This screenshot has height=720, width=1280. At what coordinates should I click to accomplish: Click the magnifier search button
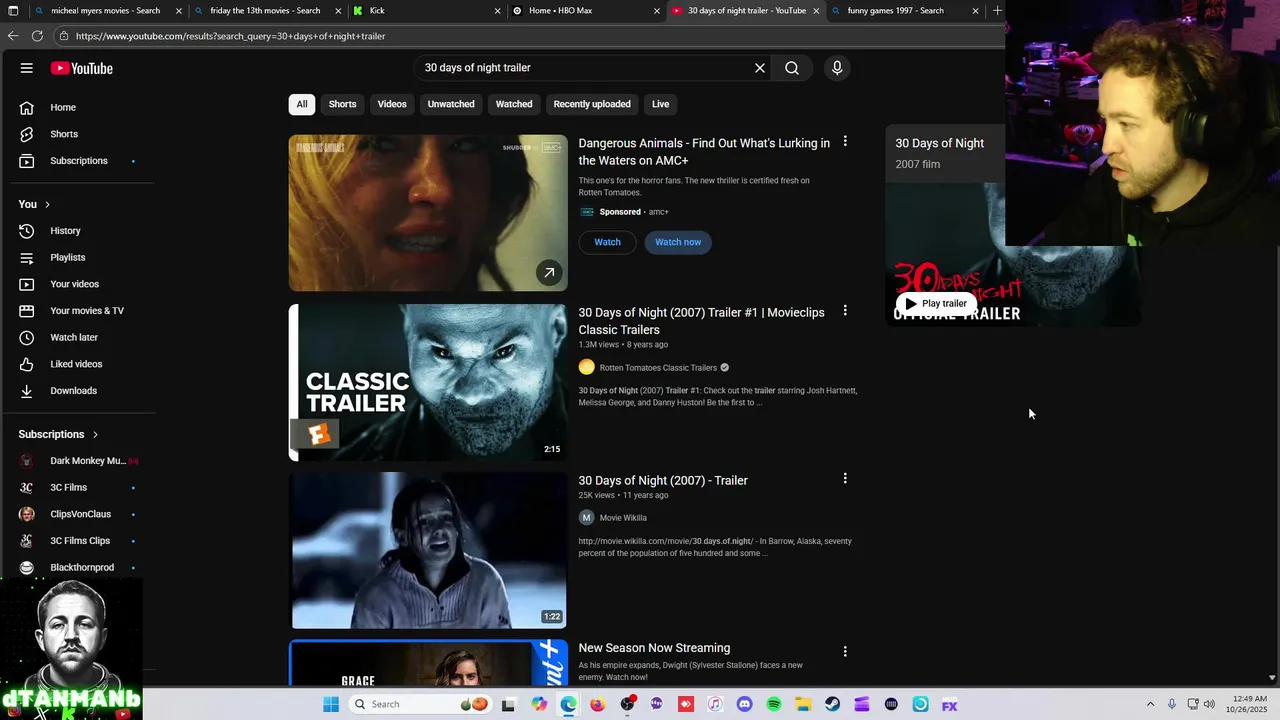click(x=792, y=68)
